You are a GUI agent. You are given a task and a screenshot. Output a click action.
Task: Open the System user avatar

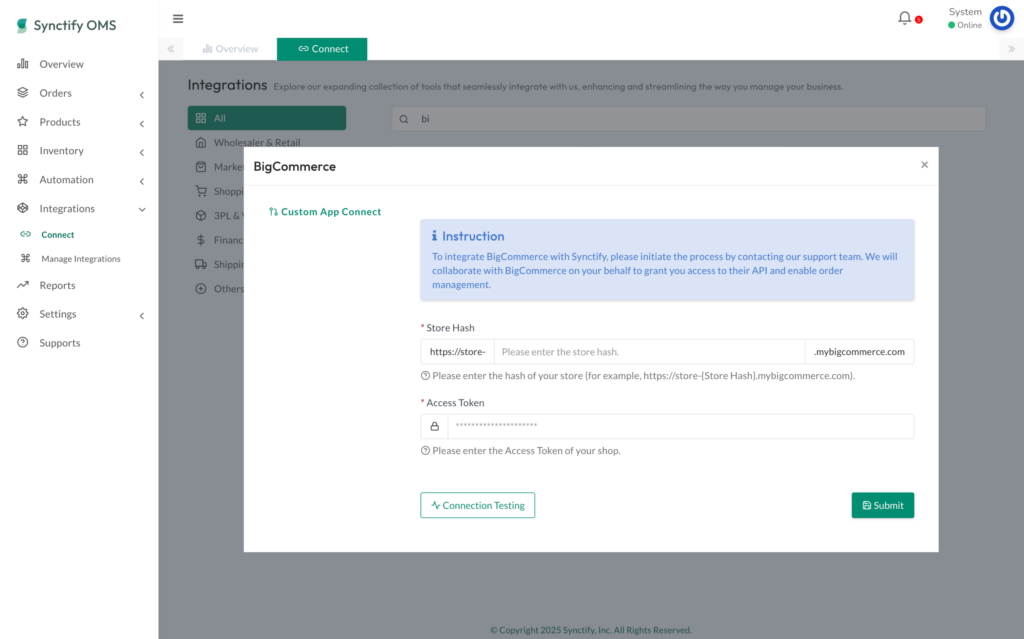[x=1002, y=18]
